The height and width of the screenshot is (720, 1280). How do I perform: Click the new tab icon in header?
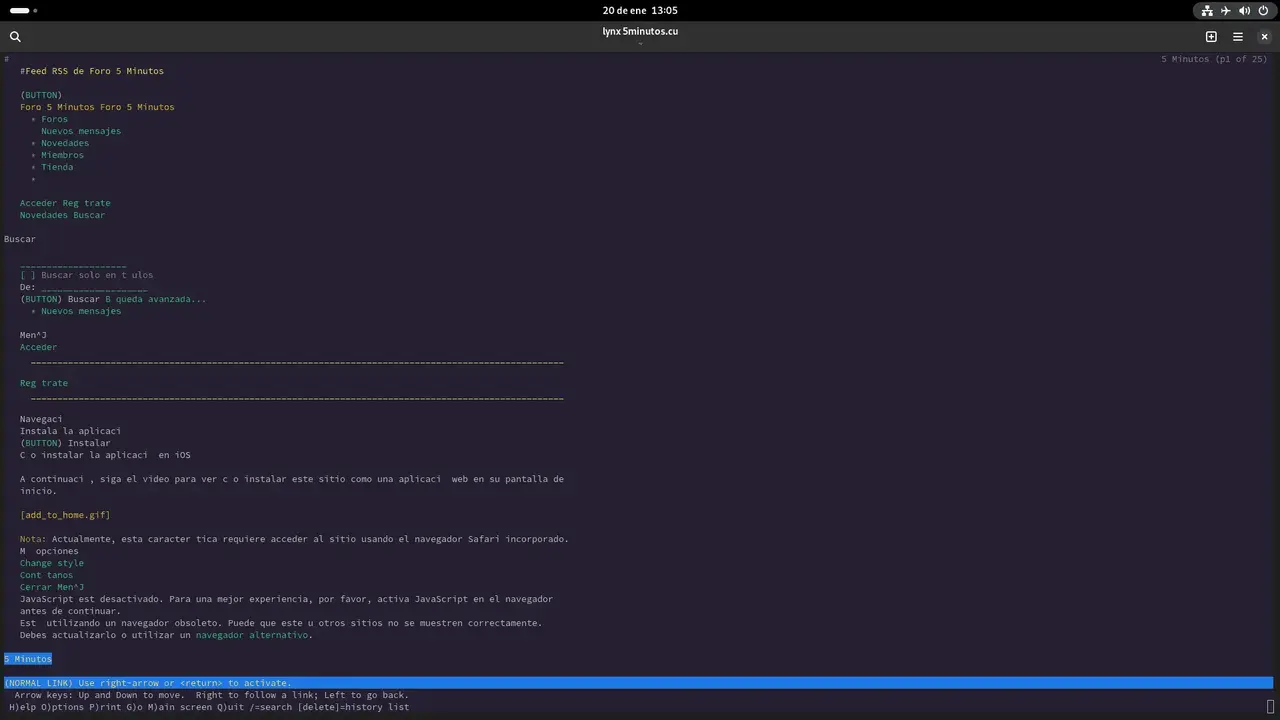click(x=1211, y=36)
